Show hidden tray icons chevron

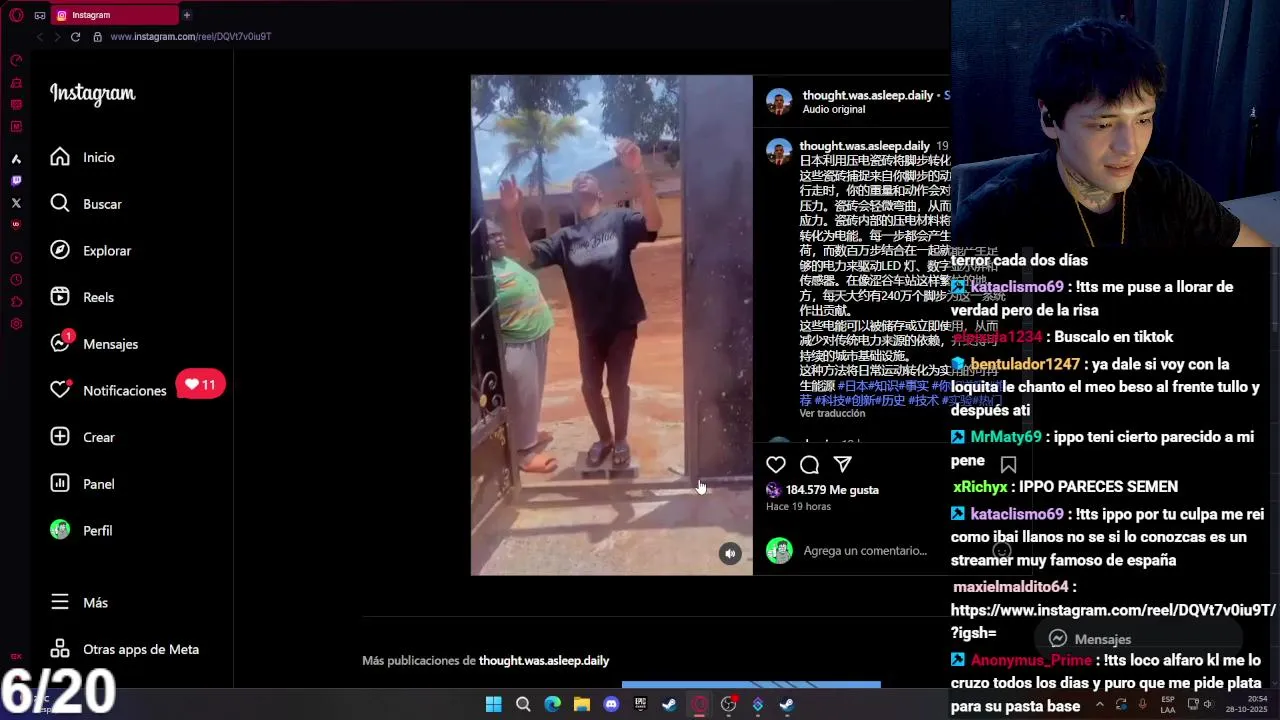coord(1099,704)
